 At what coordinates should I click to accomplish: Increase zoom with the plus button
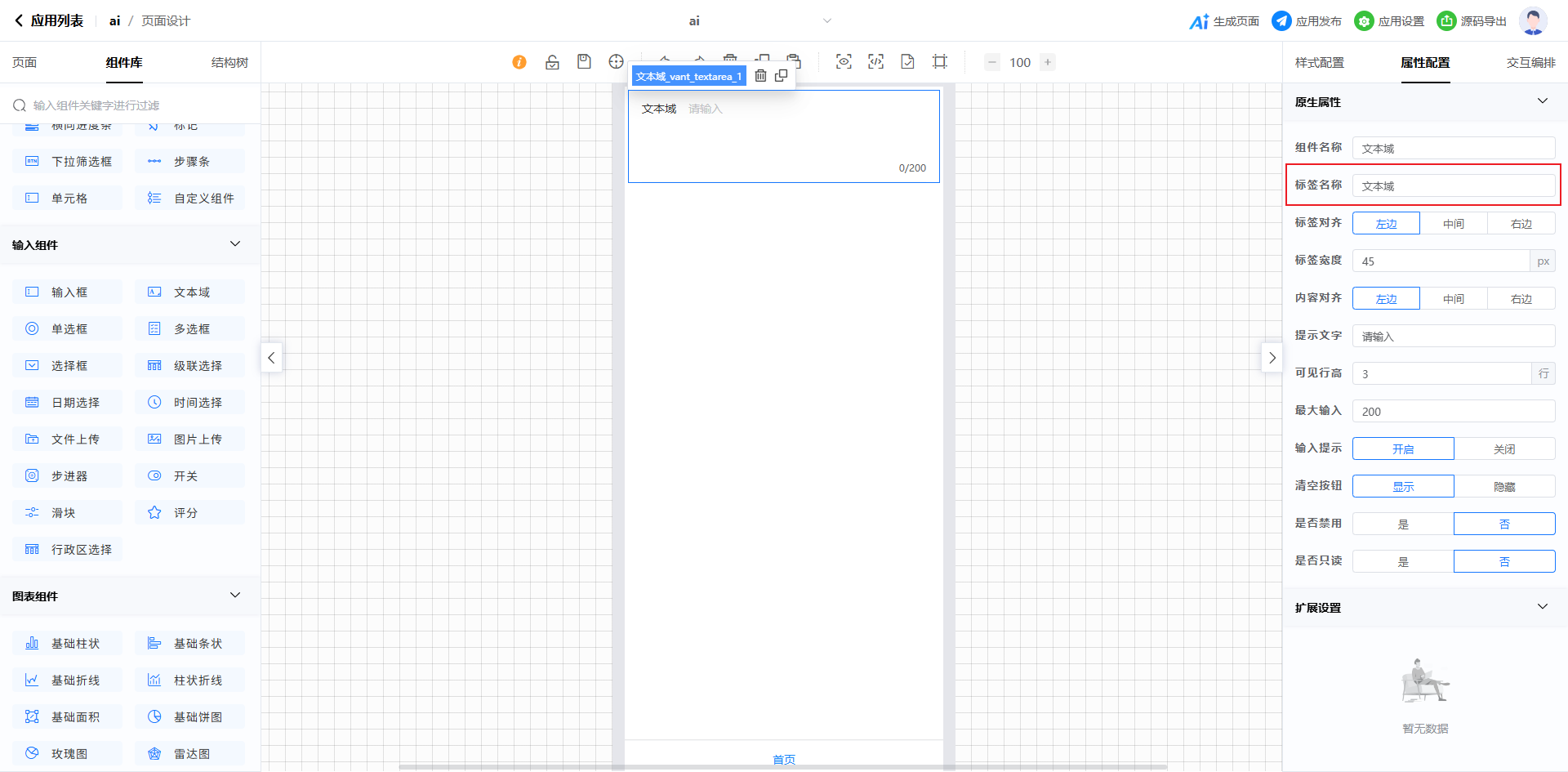point(1048,62)
